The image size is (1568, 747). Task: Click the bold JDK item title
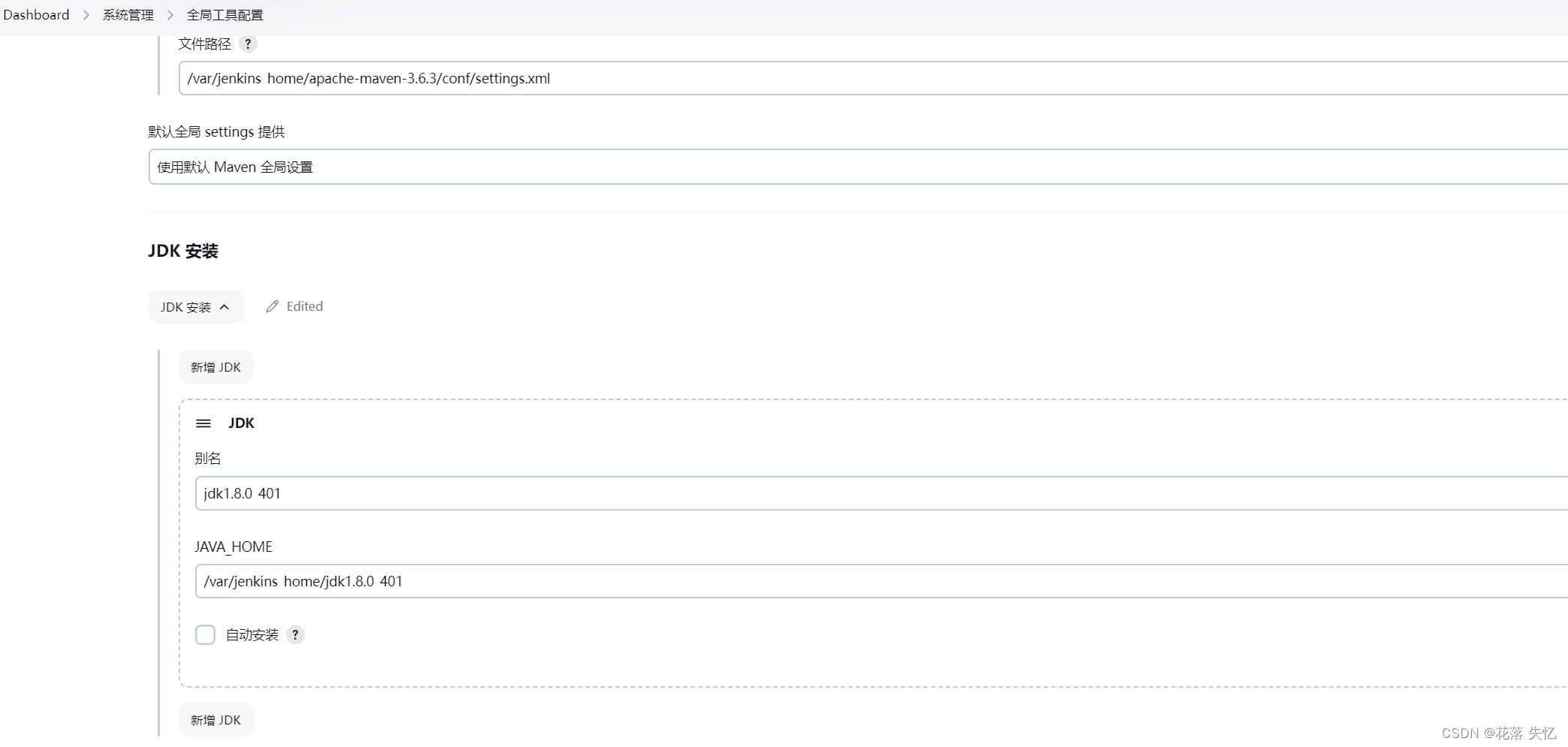click(242, 423)
